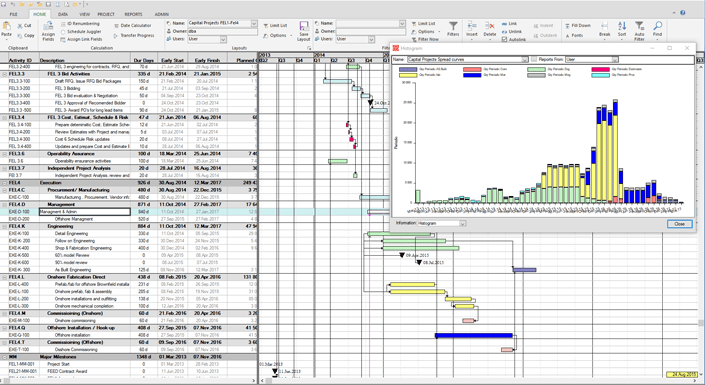The height and width of the screenshot is (385, 705).
Task: Click the blue Offshore installation Gantt bar
Action: click(473, 336)
